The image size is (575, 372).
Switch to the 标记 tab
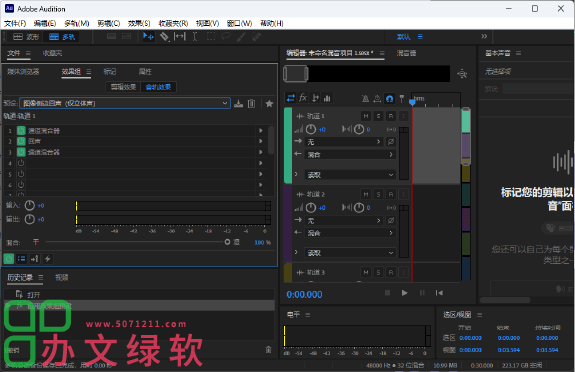tap(110, 72)
